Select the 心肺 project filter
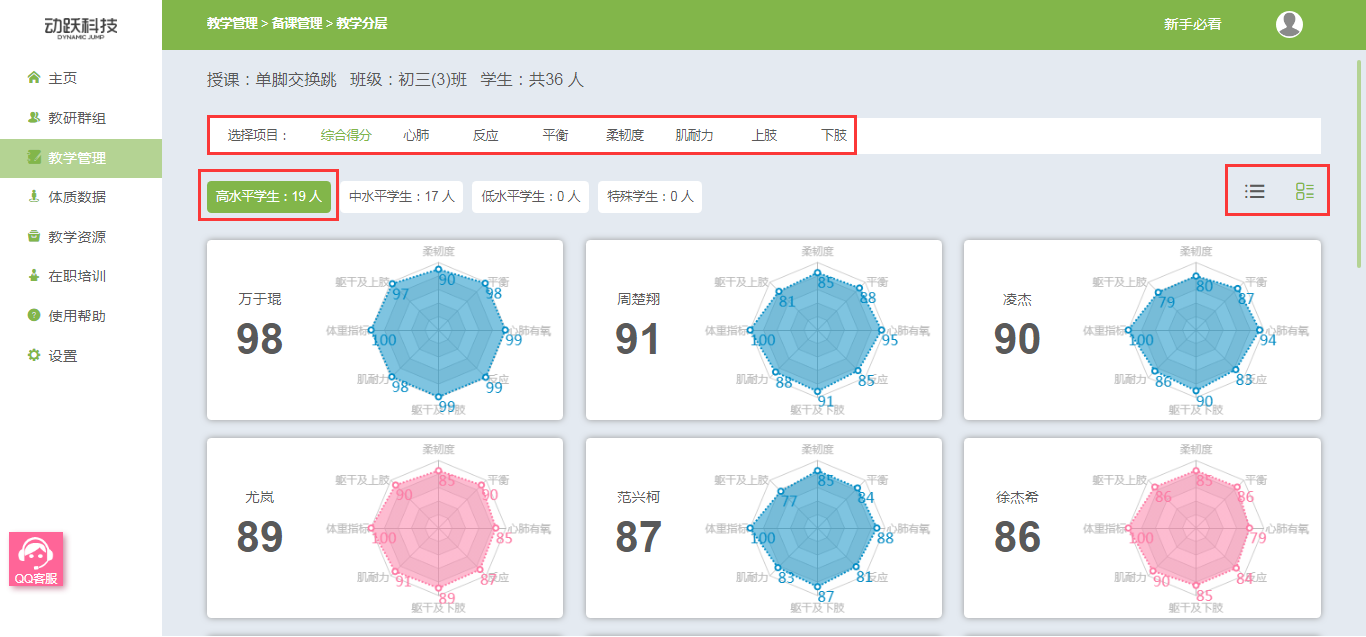1366x637 pixels. pyautogui.click(x=416, y=135)
